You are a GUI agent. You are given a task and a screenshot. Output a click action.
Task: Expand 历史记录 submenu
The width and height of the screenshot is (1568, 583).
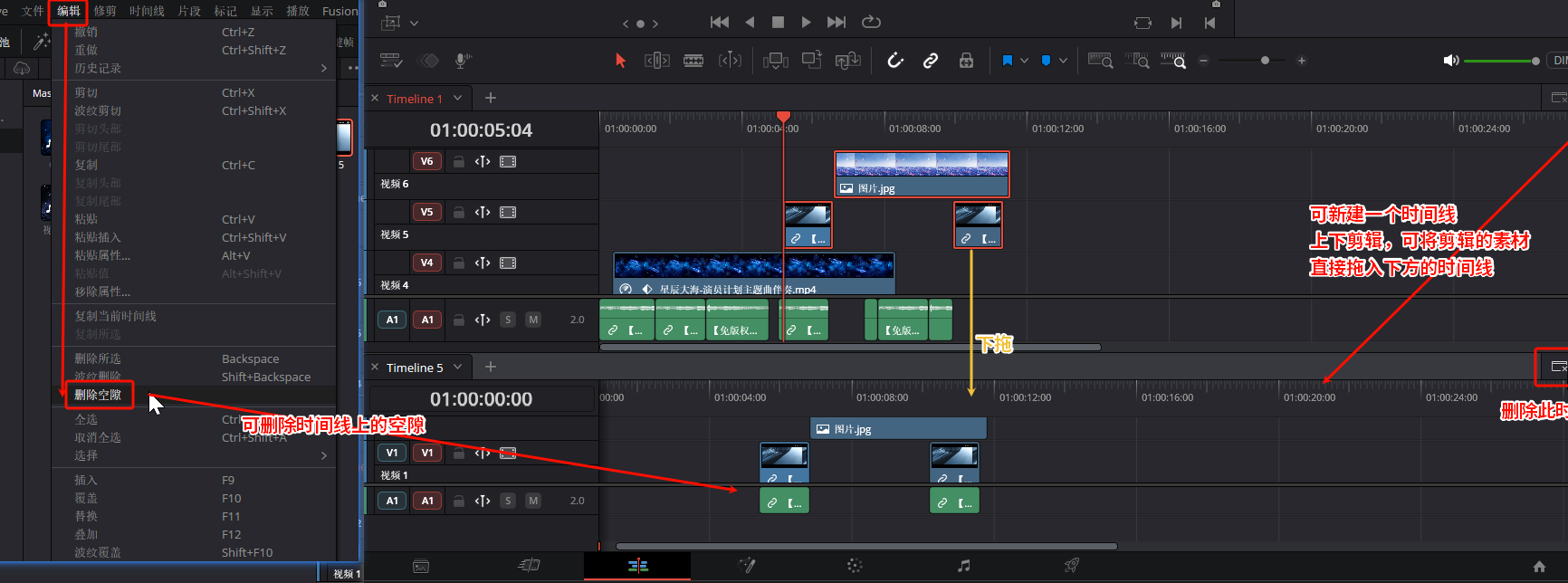tap(324, 68)
